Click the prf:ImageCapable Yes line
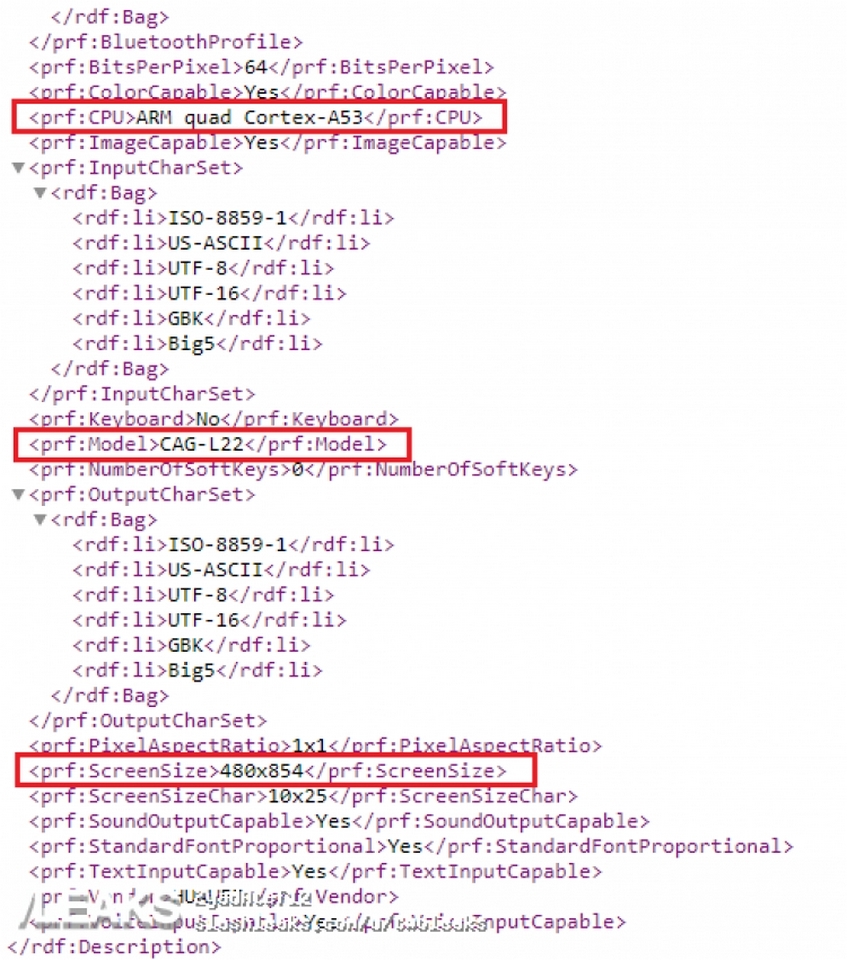 tap(268, 142)
